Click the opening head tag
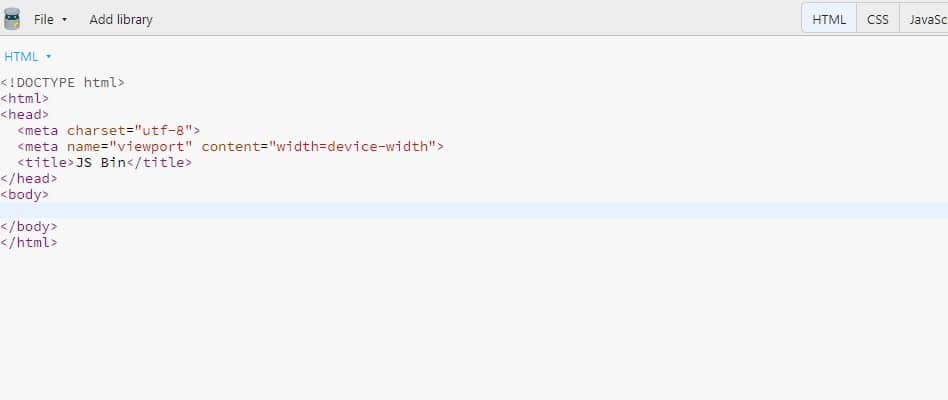This screenshot has width=948, height=400. click(x=25, y=114)
